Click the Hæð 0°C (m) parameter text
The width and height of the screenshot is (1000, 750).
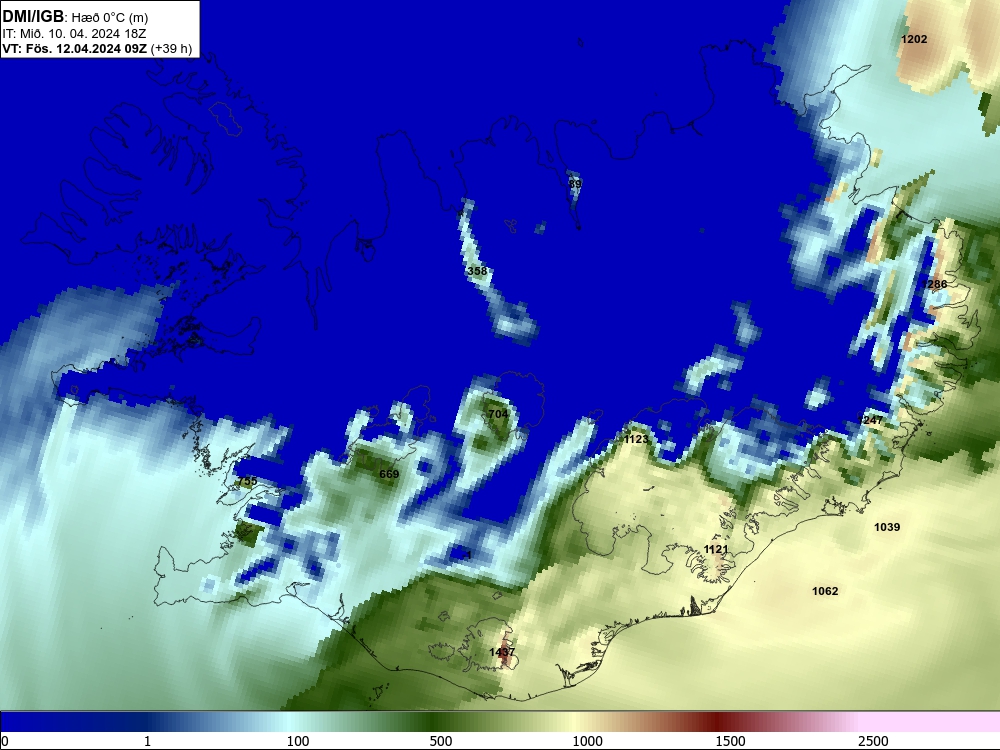coord(110,17)
